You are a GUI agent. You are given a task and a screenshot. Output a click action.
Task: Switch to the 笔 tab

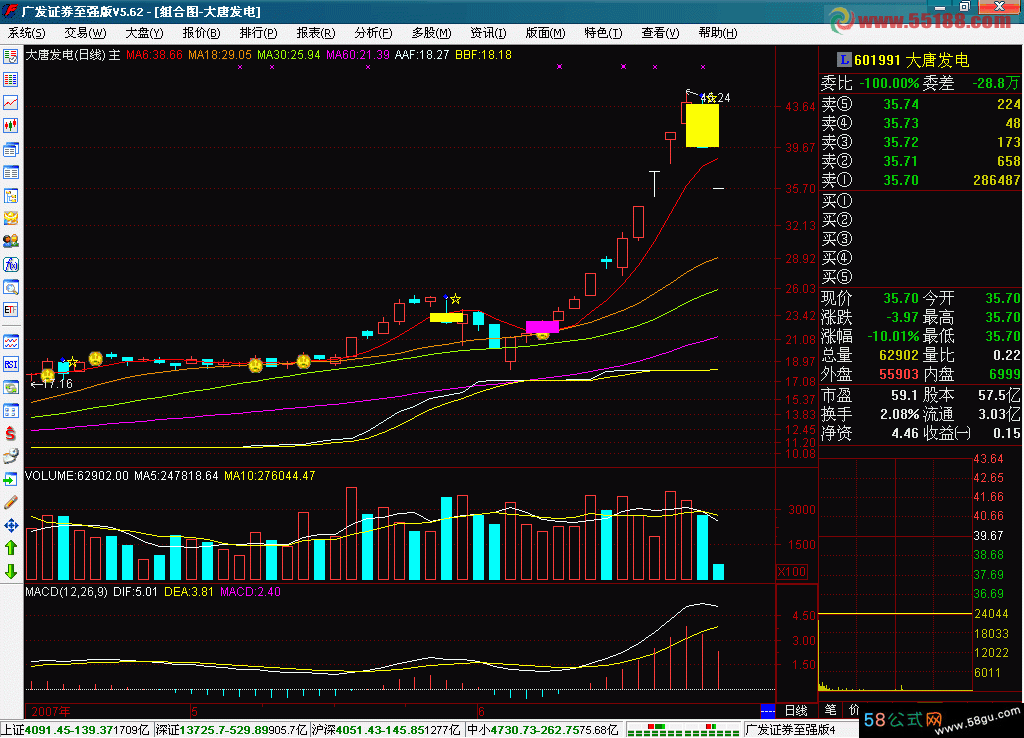831,710
